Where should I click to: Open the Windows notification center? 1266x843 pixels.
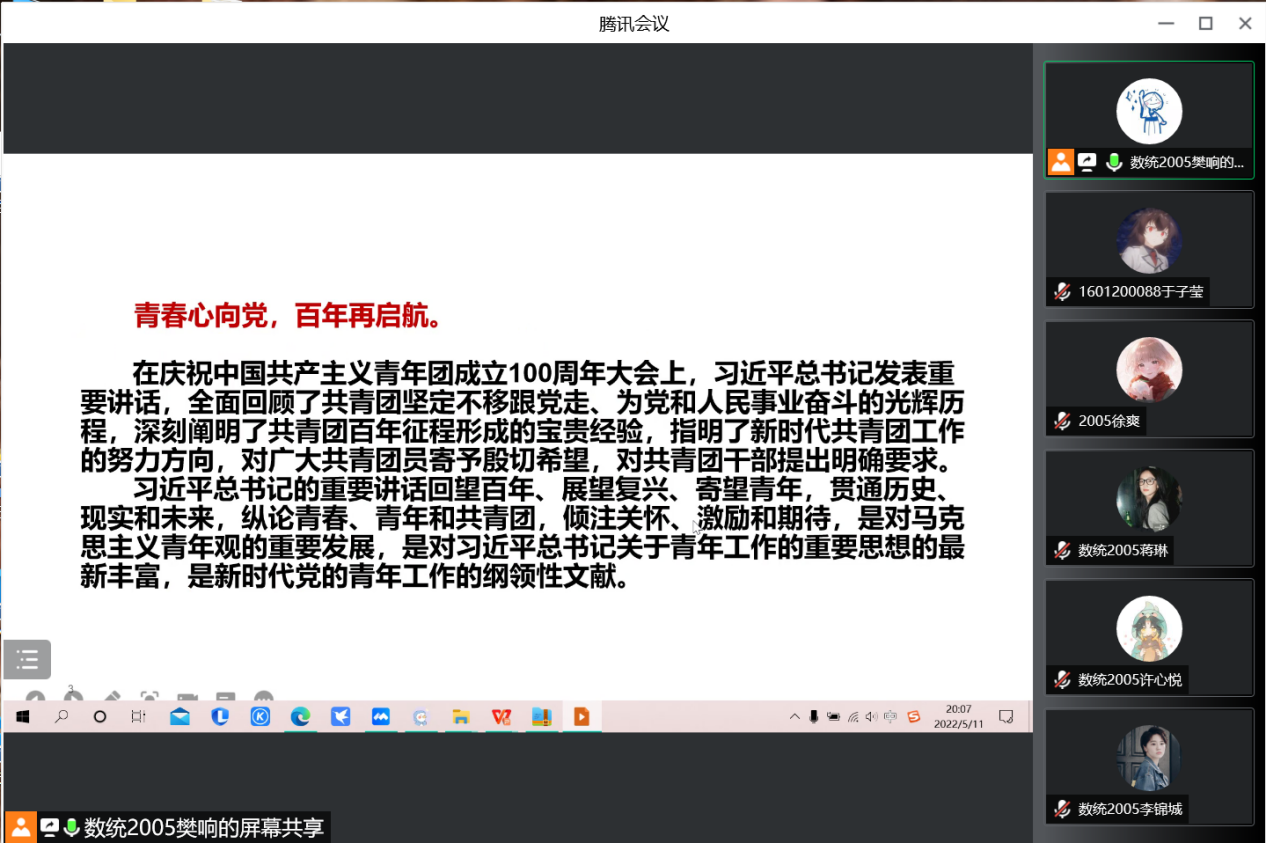(x=1006, y=716)
